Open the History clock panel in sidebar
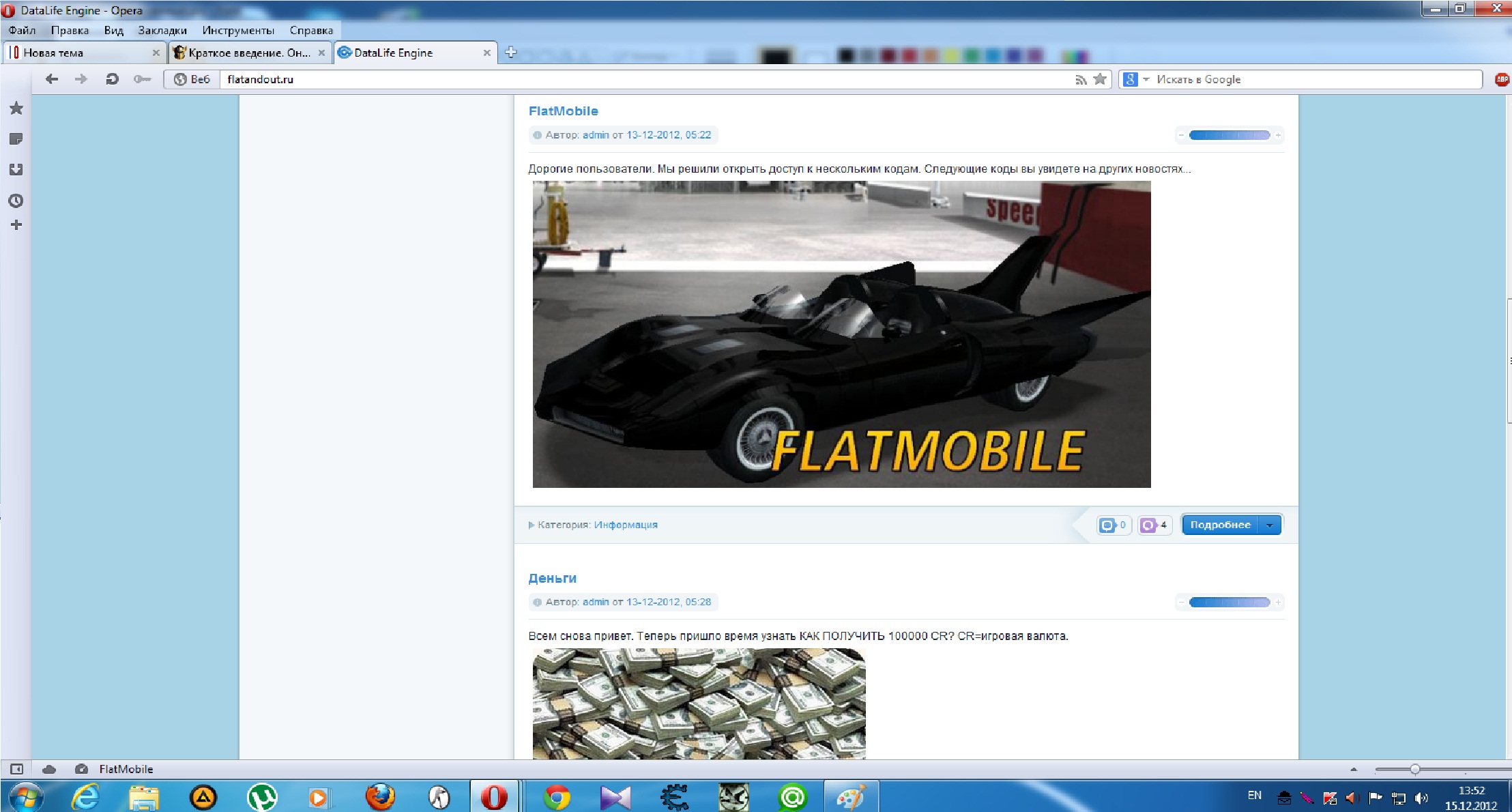Image resolution: width=1512 pixels, height=812 pixels. click(x=16, y=201)
